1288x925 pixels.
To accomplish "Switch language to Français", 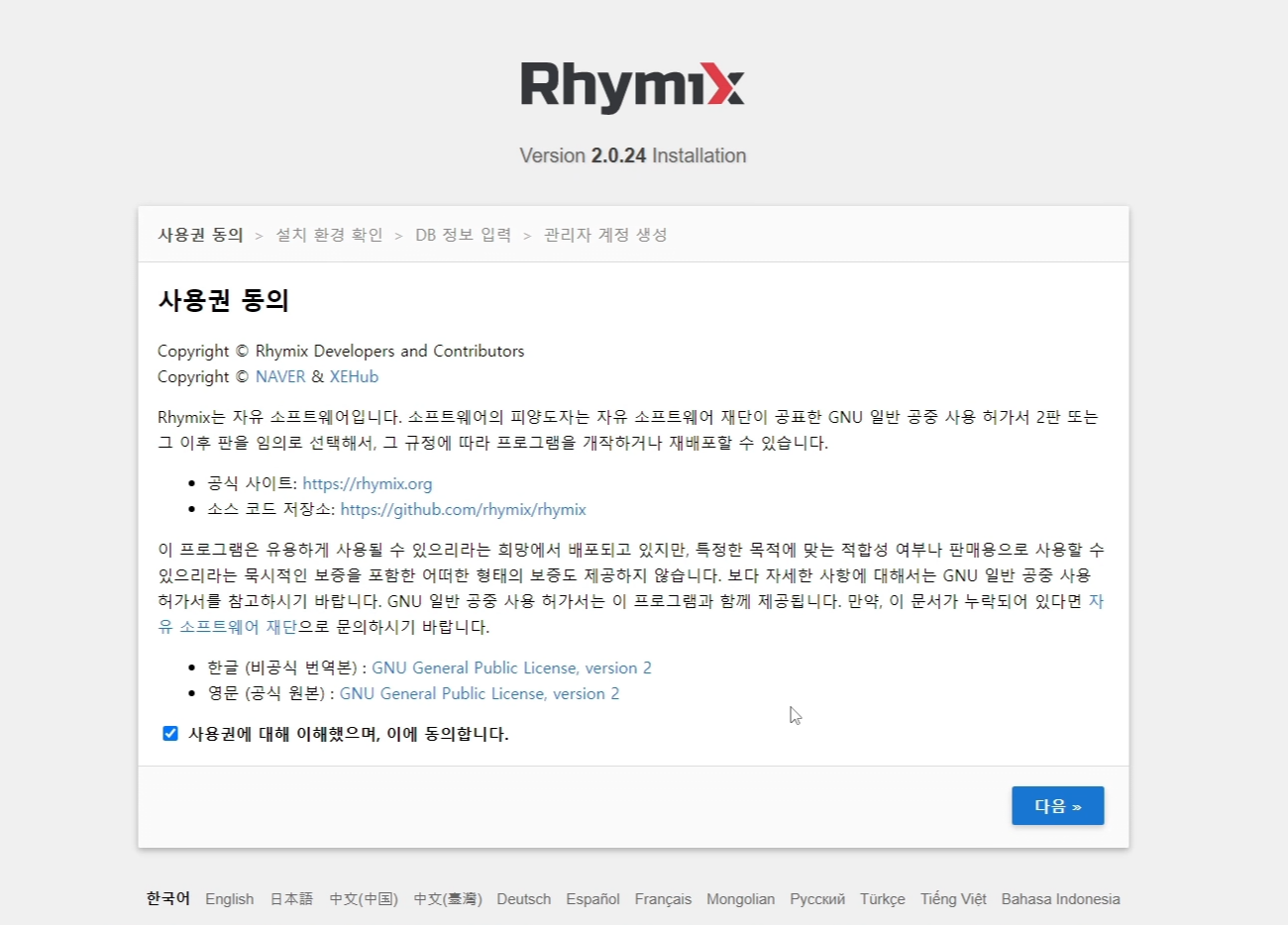I will [x=663, y=899].
